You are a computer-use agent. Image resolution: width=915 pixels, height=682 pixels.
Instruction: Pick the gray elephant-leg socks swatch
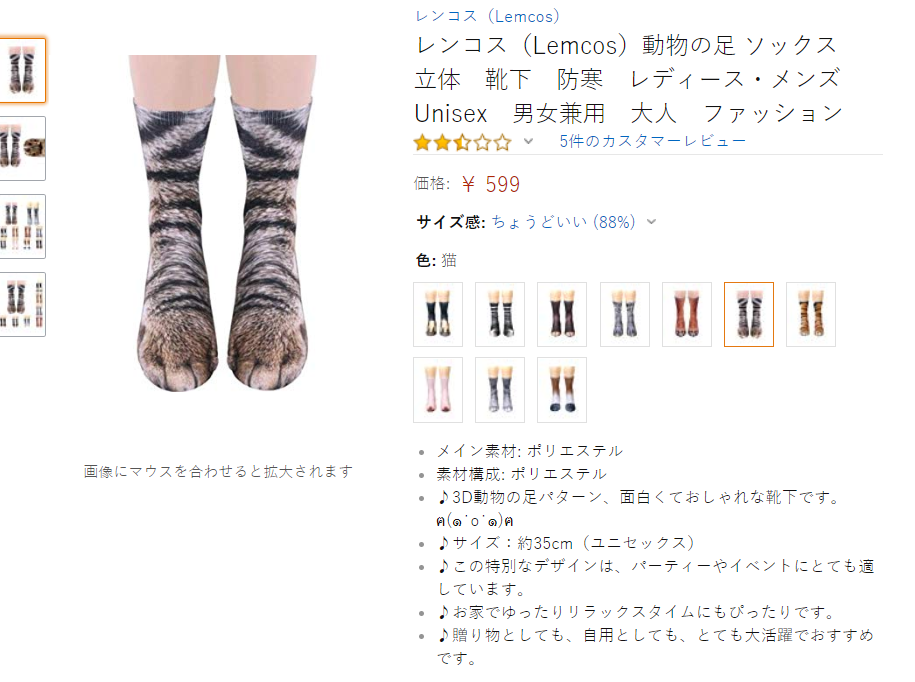pos(624,314)
